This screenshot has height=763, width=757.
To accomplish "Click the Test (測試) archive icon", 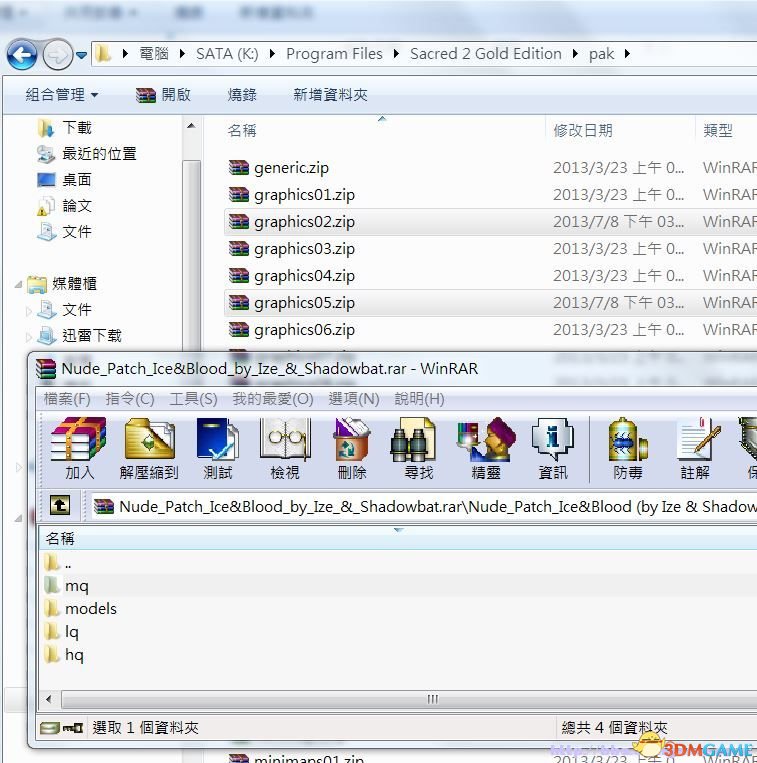I will (217, 448).
